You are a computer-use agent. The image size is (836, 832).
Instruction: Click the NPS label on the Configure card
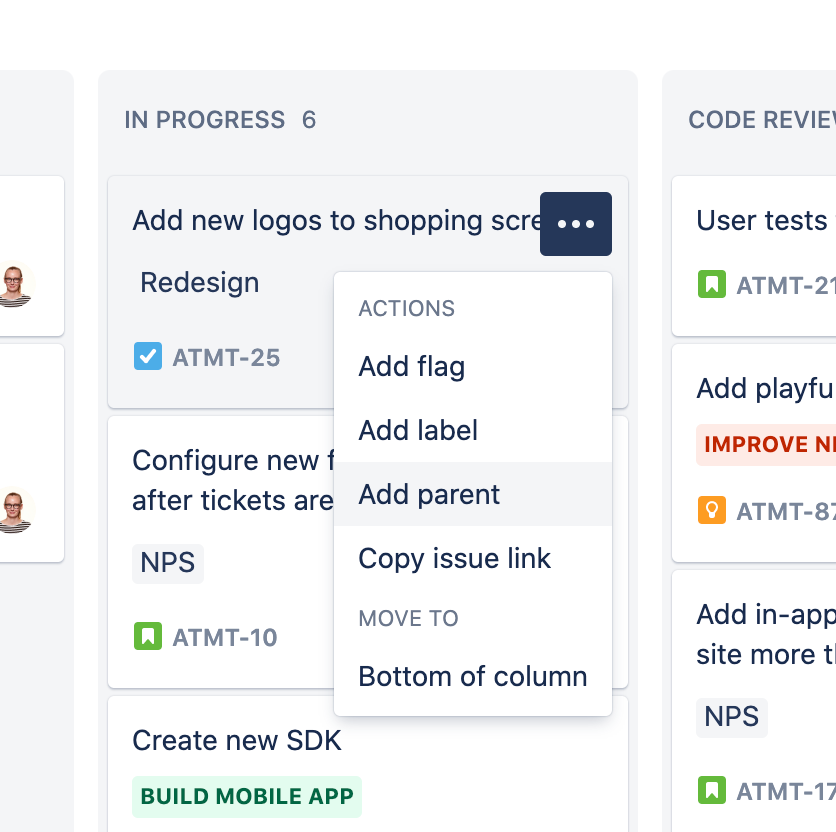[x=168, y=564]
